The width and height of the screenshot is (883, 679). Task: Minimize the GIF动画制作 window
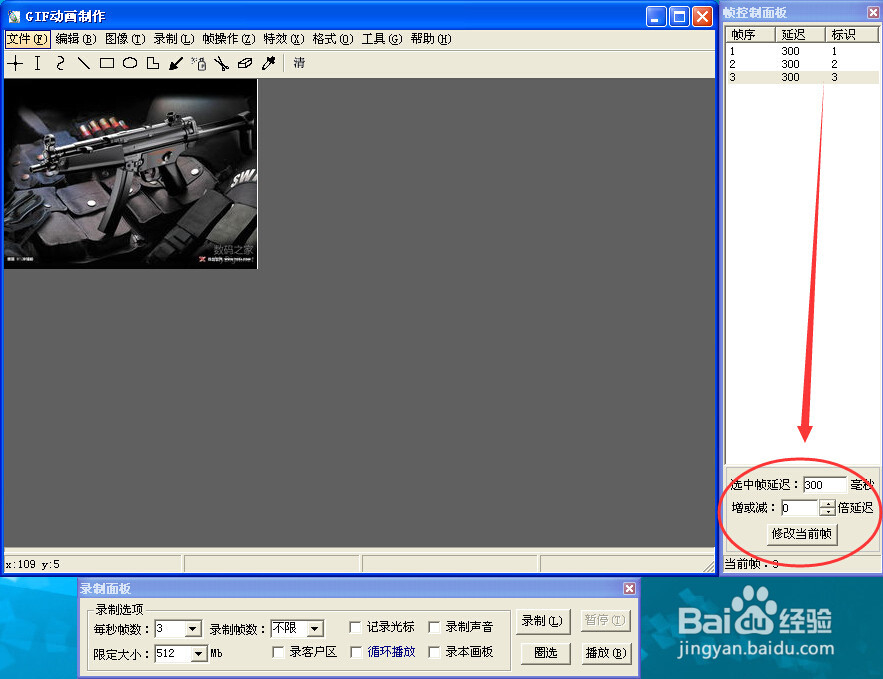(655, 17)
